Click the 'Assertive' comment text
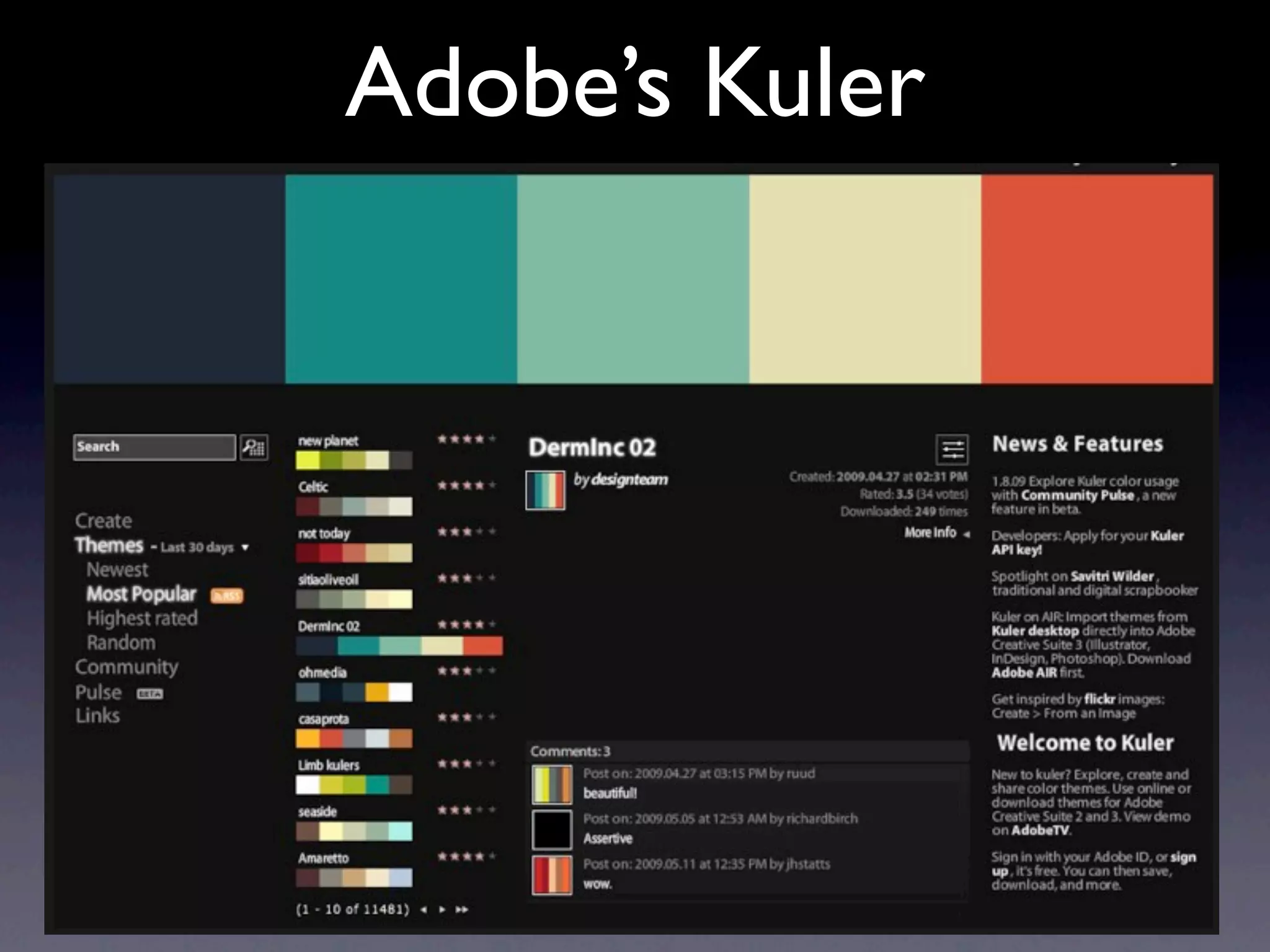 [608, 839]
